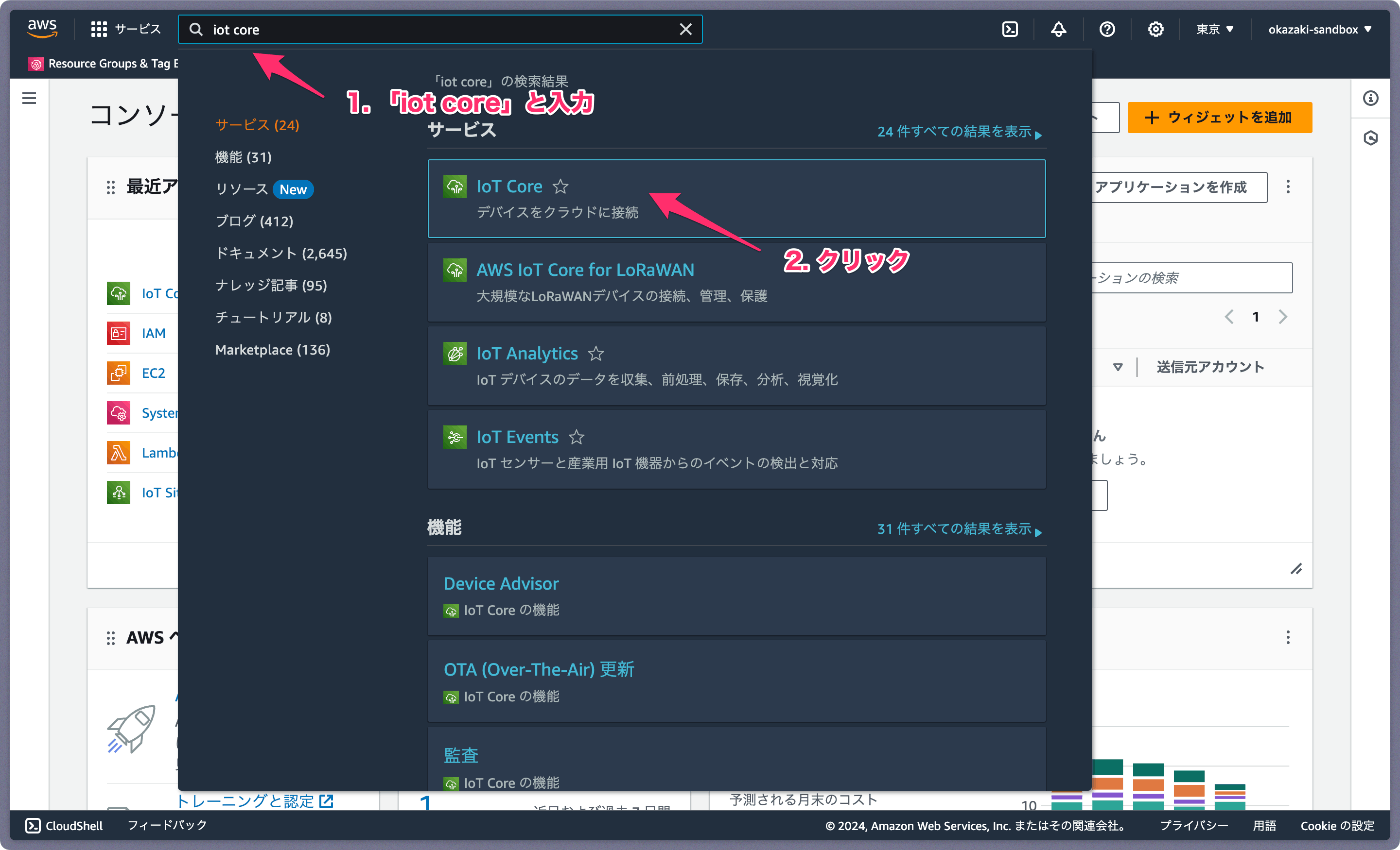The width and height of the screenshot is (1400, 850).
Task: Open 用語 footer link
Action: (x=1264, y=826)
